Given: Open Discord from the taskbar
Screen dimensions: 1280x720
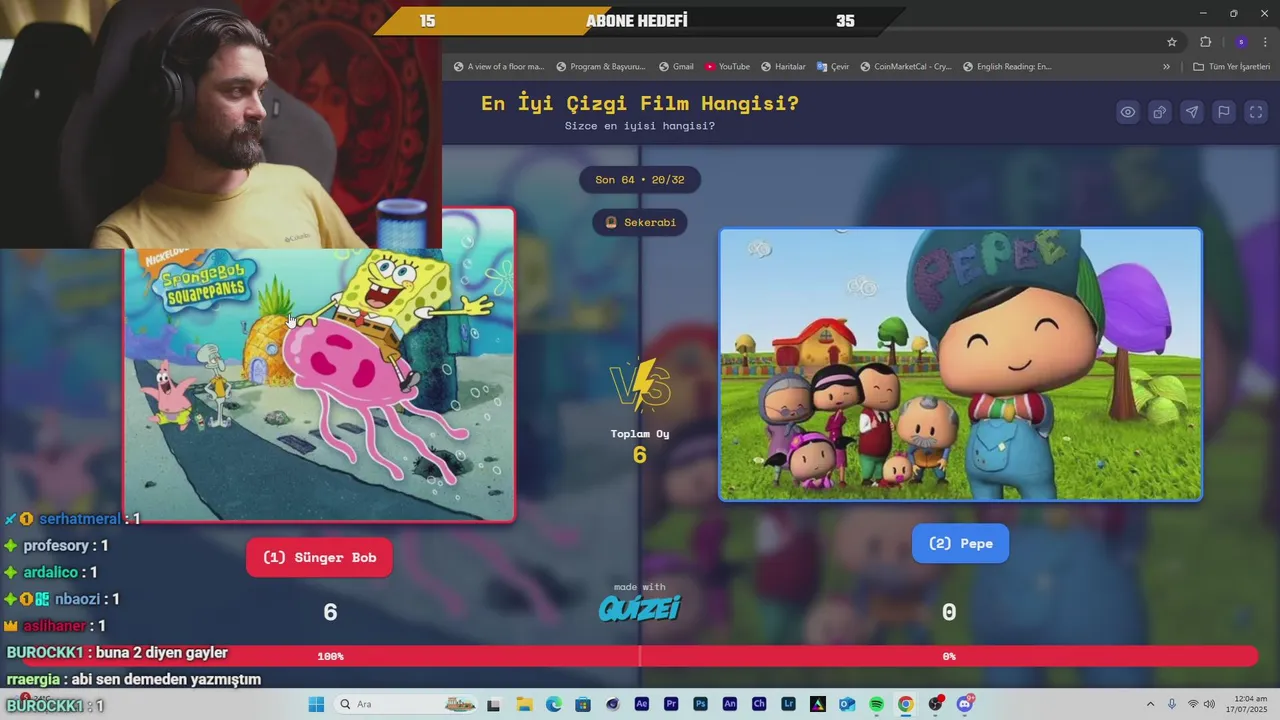Looking at the screenshot, I should 965,704.
